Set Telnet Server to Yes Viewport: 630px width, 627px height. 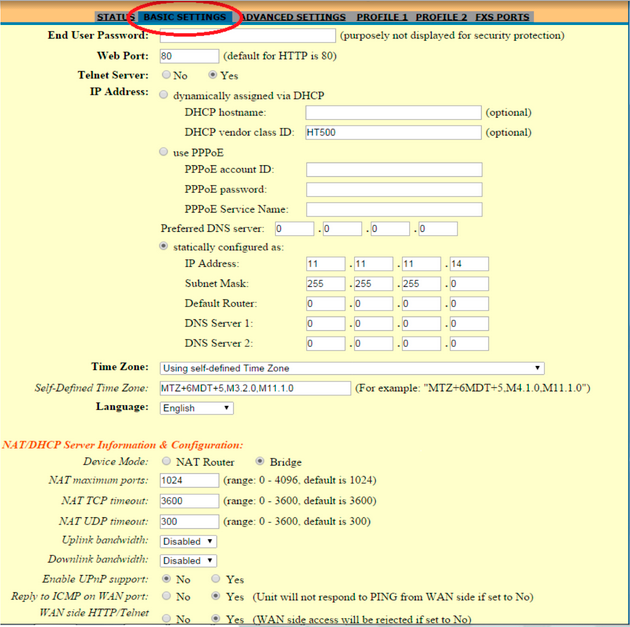[x=213, y=75]
